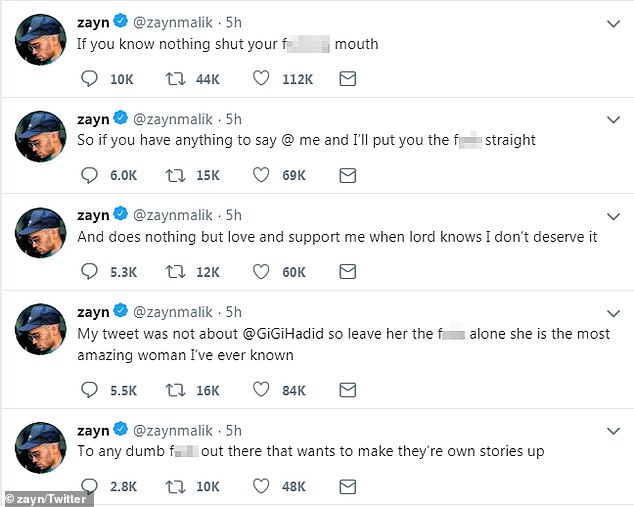Message icon on the "love and support" tweet
The height and width of the screenshot is (507, 634).
point(347,271)
